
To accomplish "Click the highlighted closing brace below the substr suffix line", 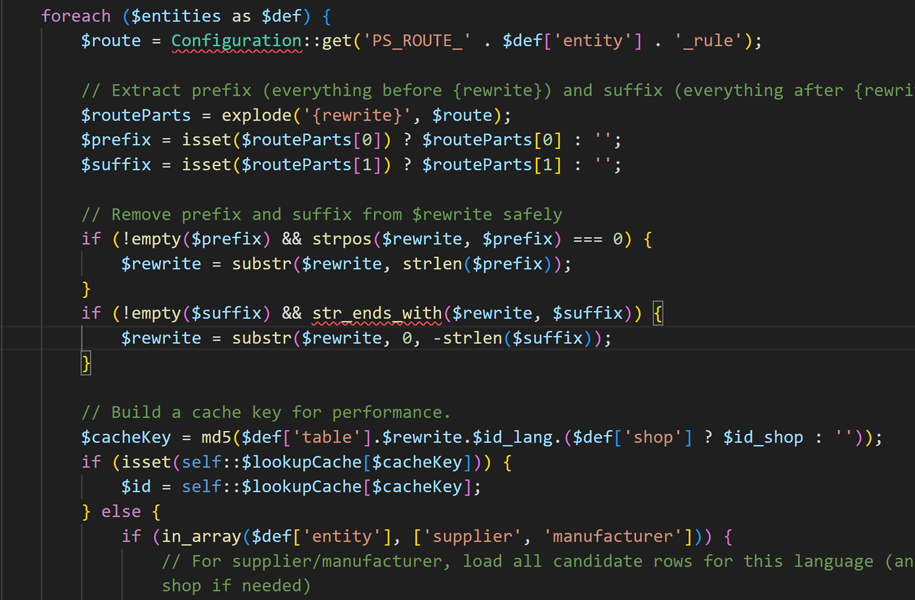I will pyautogui.click(x=86, y=363).
